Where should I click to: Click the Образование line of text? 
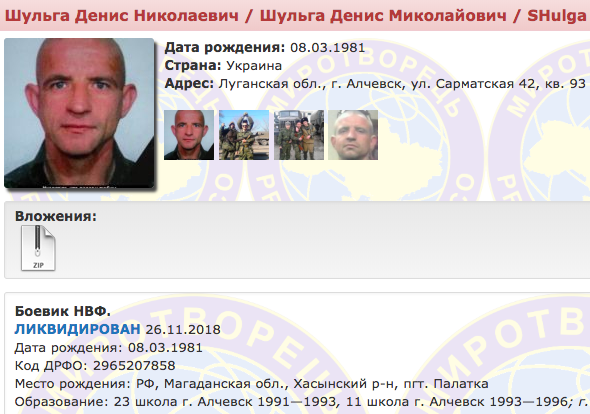303,402
